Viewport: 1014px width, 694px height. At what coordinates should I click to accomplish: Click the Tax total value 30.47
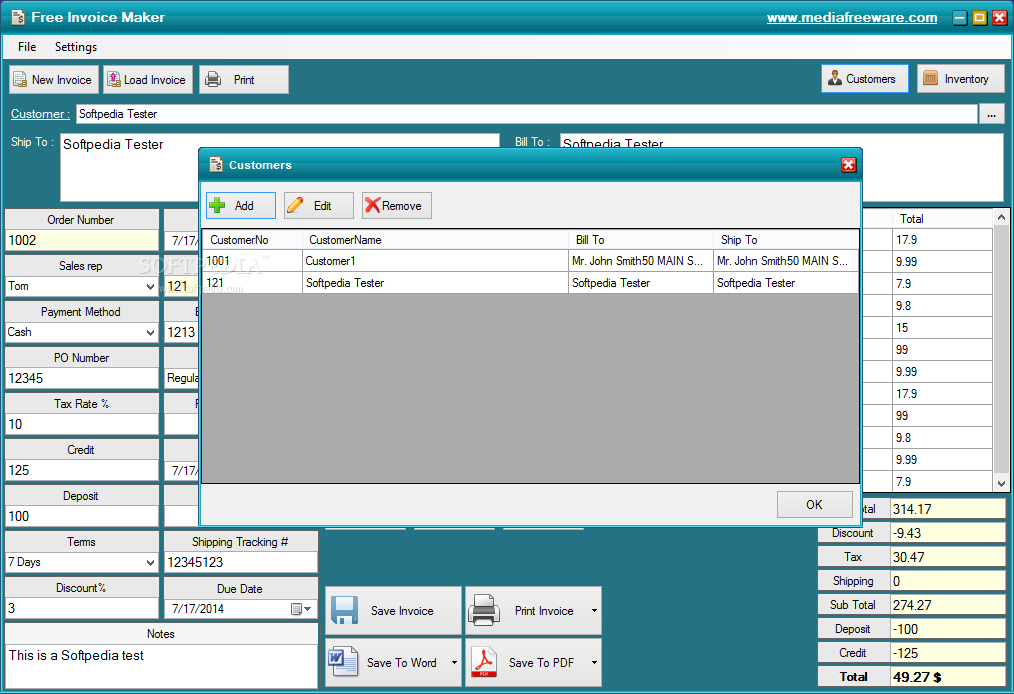(947, 557)
